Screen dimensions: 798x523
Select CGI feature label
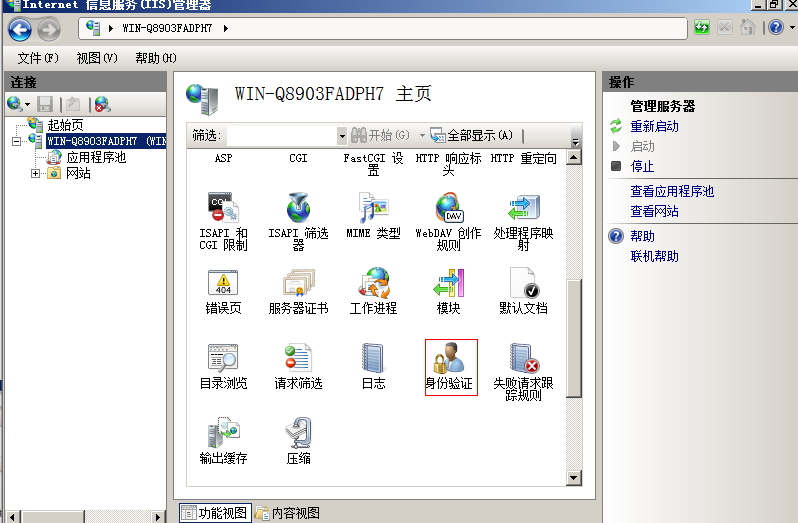tap(298, 158)
